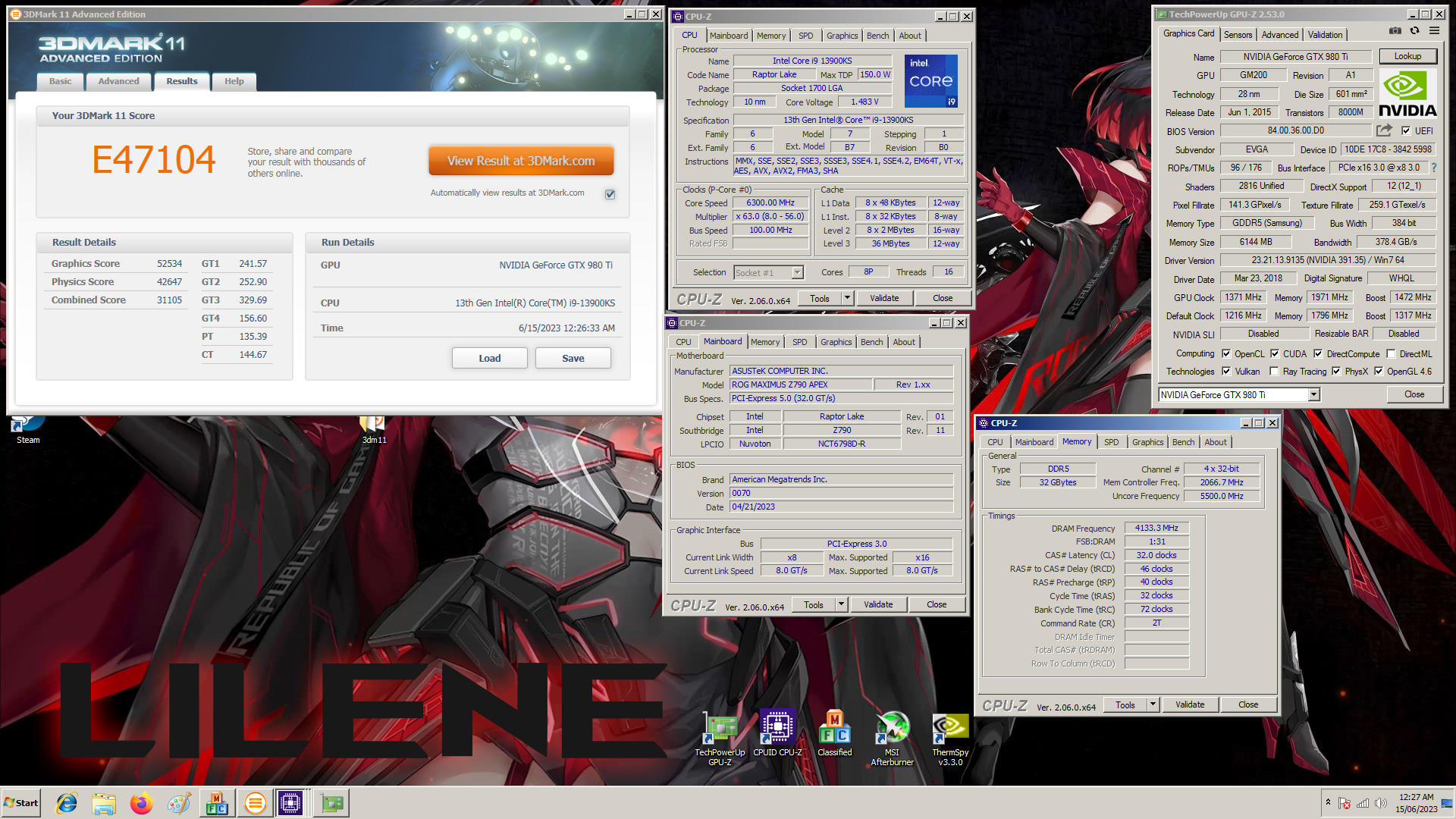Expand Tools dropdown arrow in CPU-Z Mainboard window

(841, 604)
